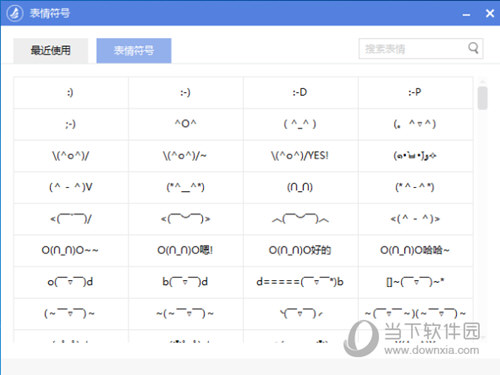
Task: Insert the O(∩_∩)O好的 emoticon
Action: tap(301, 250)
